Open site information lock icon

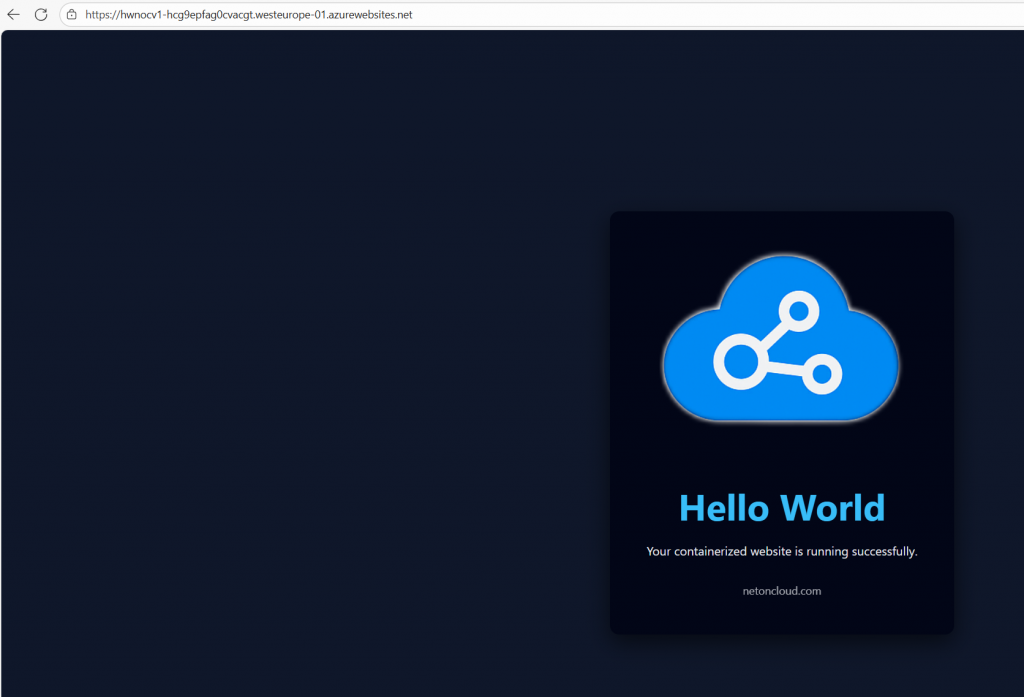(71, 15)
